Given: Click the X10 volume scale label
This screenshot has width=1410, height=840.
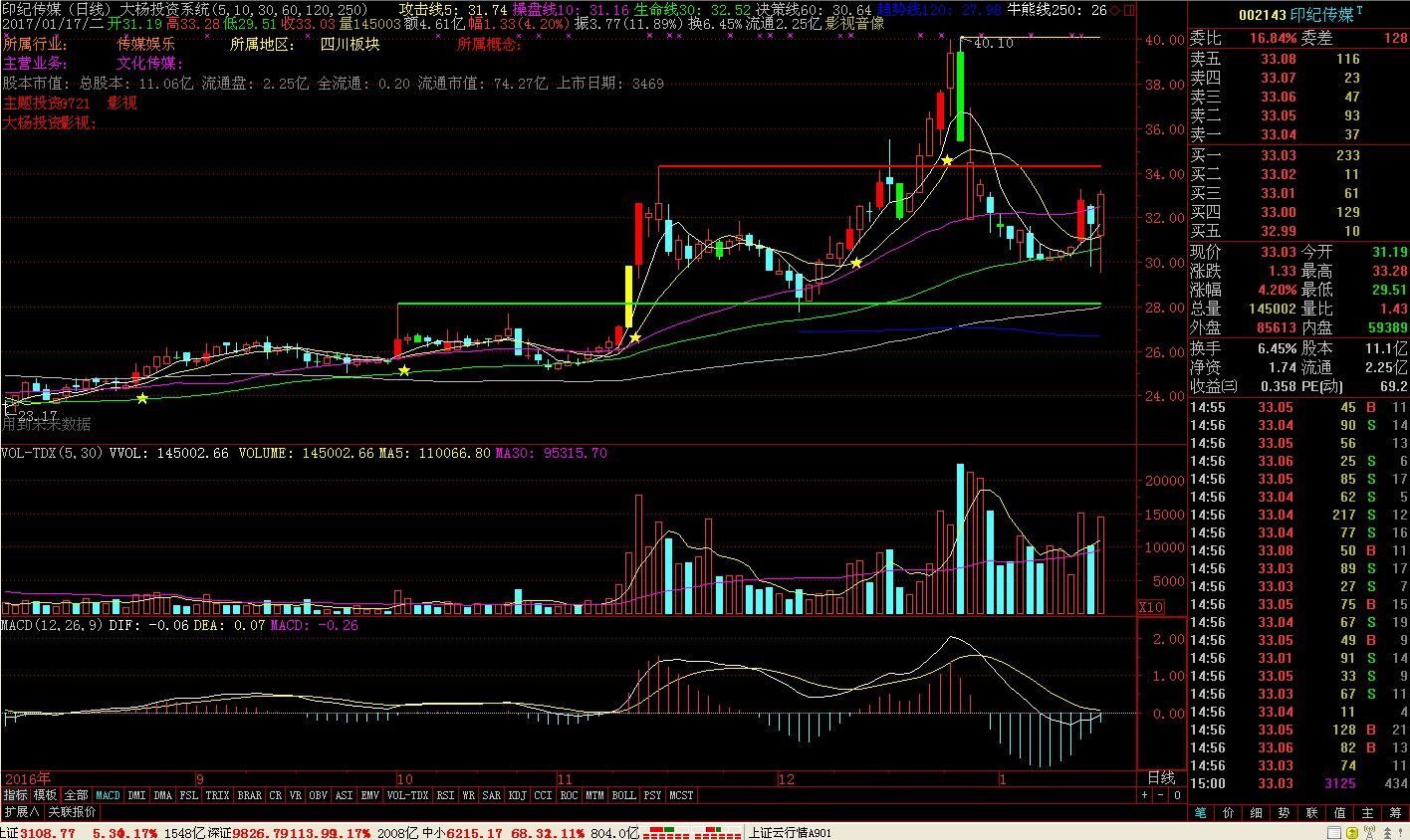Looking at the screenshot, I should click(1150, 606).
